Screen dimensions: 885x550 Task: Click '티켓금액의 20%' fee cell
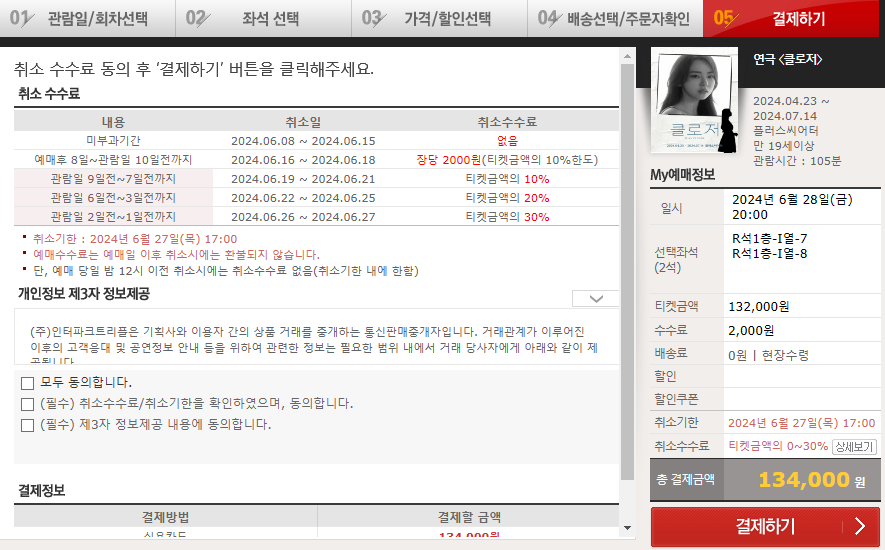(507, 198)
